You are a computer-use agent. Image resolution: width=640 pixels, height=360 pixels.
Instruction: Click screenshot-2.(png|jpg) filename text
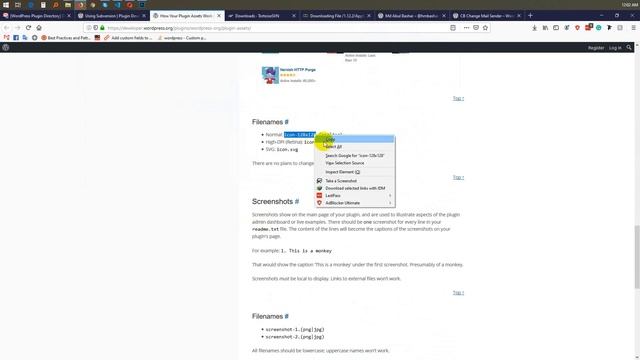(295, 337)
